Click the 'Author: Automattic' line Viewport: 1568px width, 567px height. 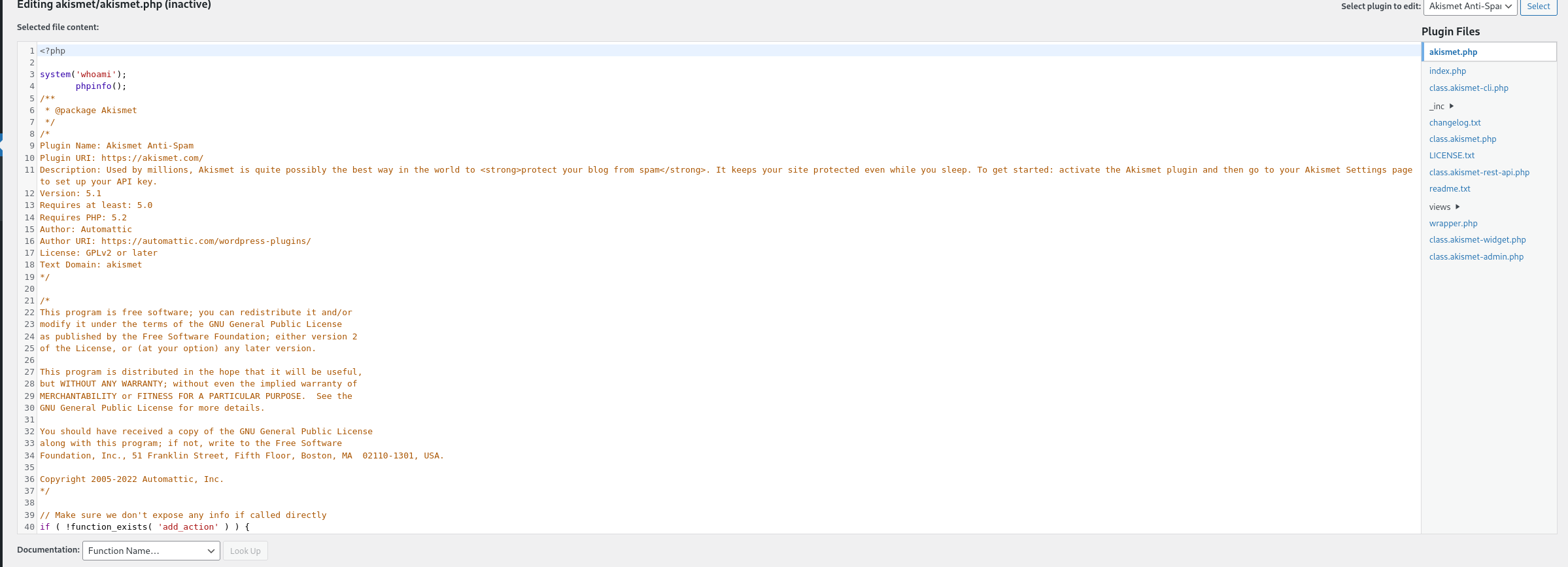tap(86, 230)
